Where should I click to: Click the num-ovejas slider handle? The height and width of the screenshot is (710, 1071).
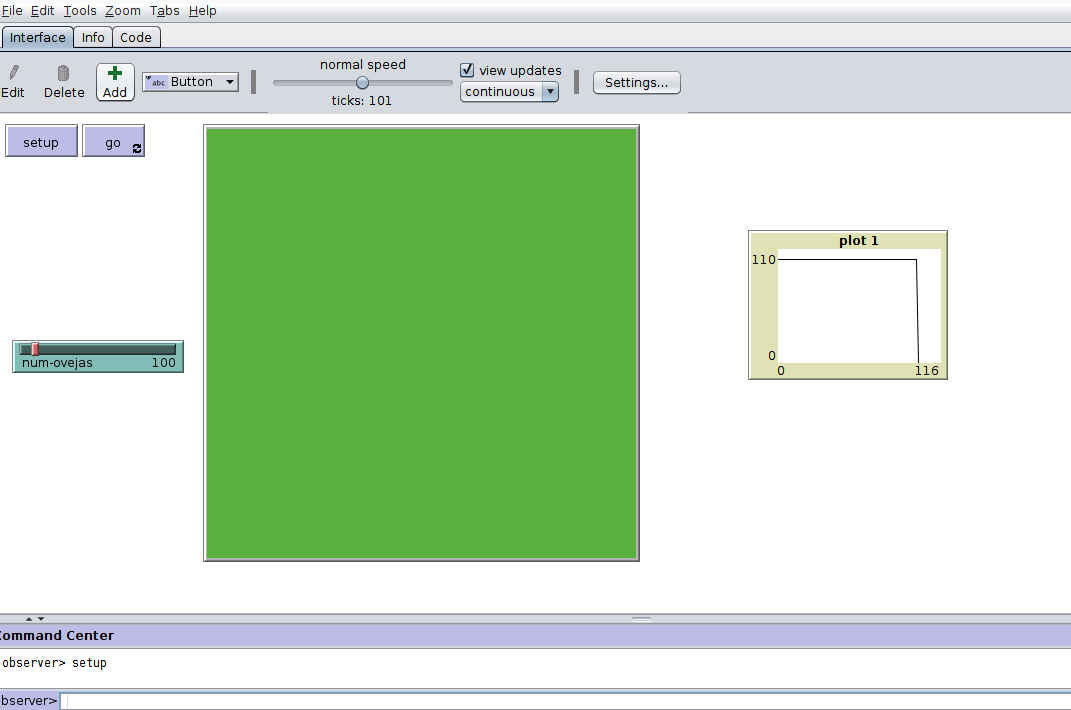tap(34, 349)
